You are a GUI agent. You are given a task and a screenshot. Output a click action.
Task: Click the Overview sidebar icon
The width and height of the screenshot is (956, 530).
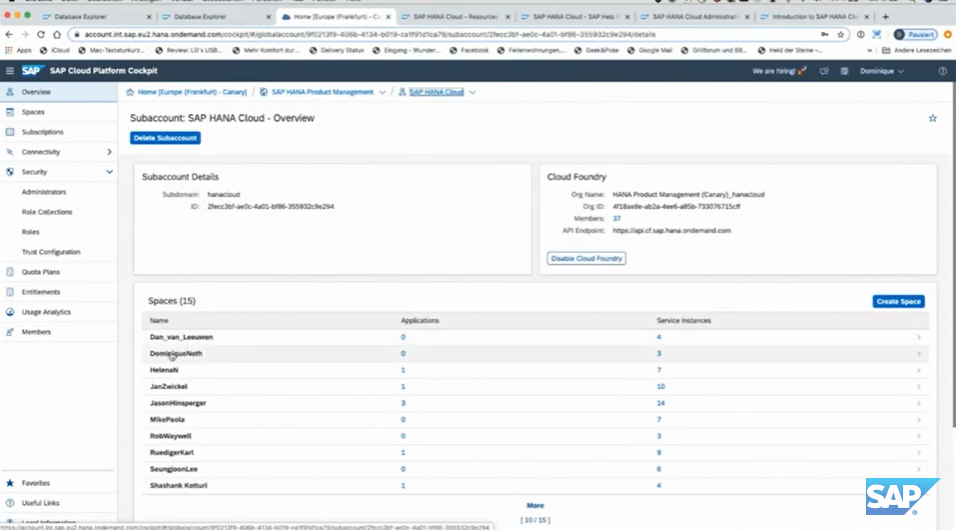(10, 92)
